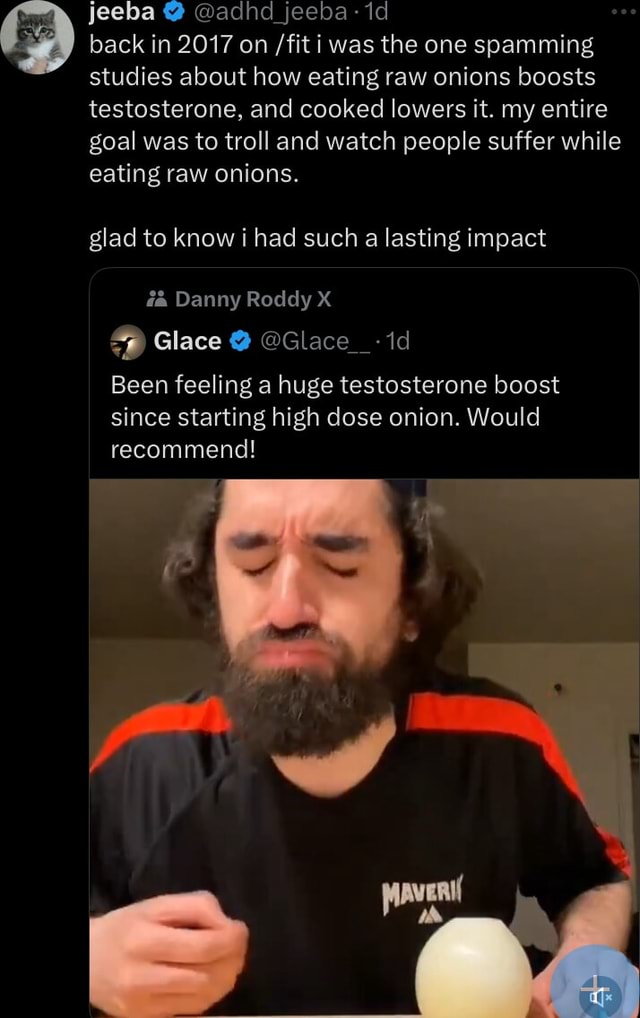
Task: Click the 1d timestamp on Glace's post
Action: (x=397, y=342)
